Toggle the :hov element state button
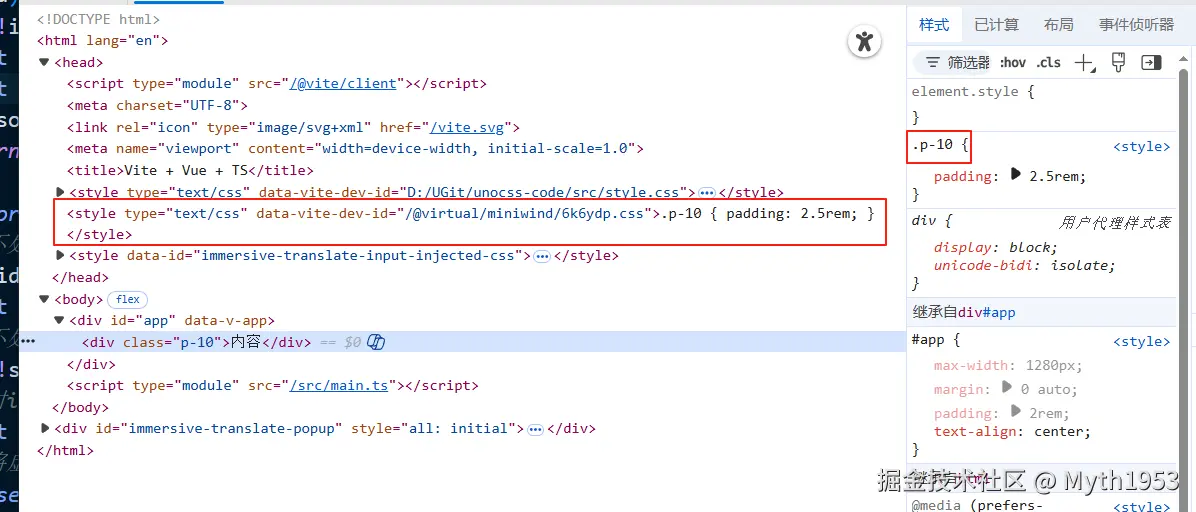 [x=1013, y=63]
